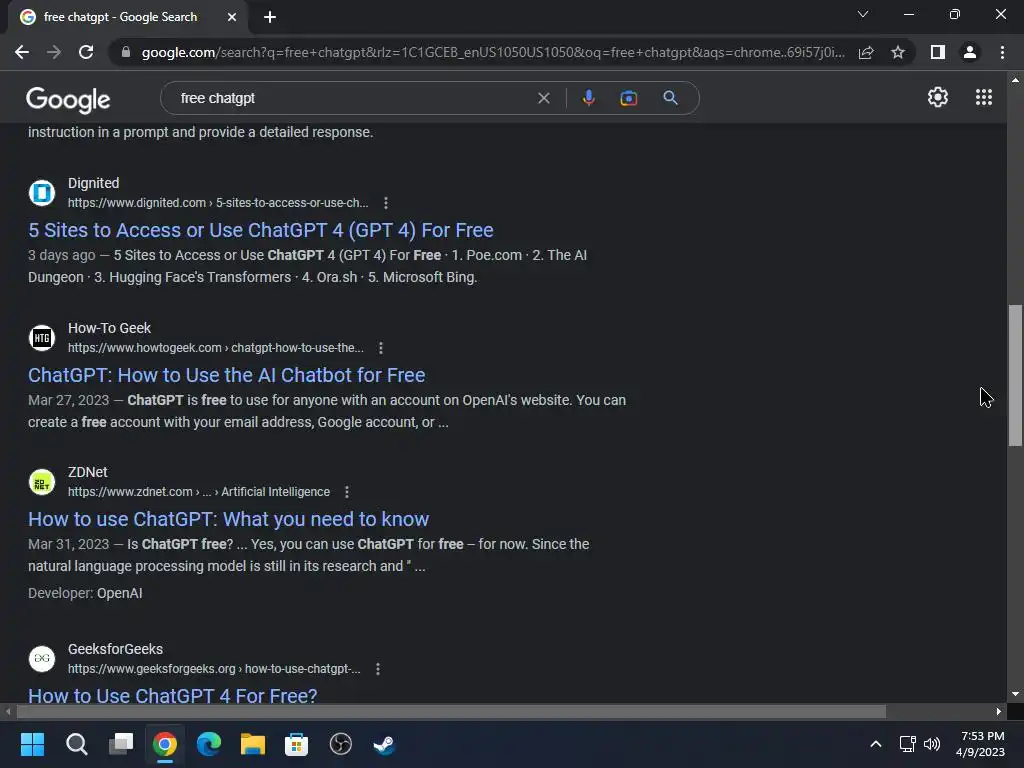Close the 'free chatgpt' tab

tap(232, 17)
